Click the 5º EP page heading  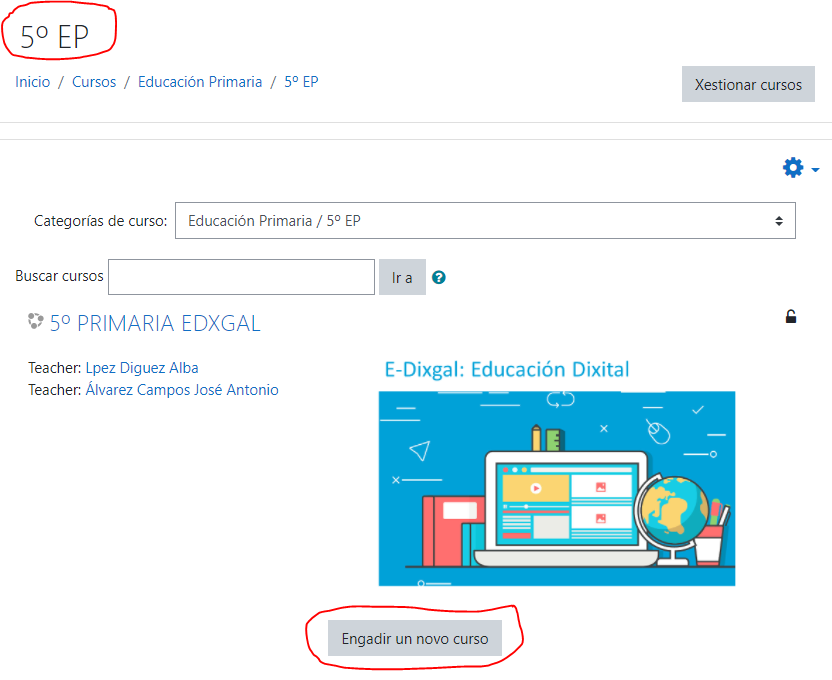pyautogui.click(x=55, y=37)
